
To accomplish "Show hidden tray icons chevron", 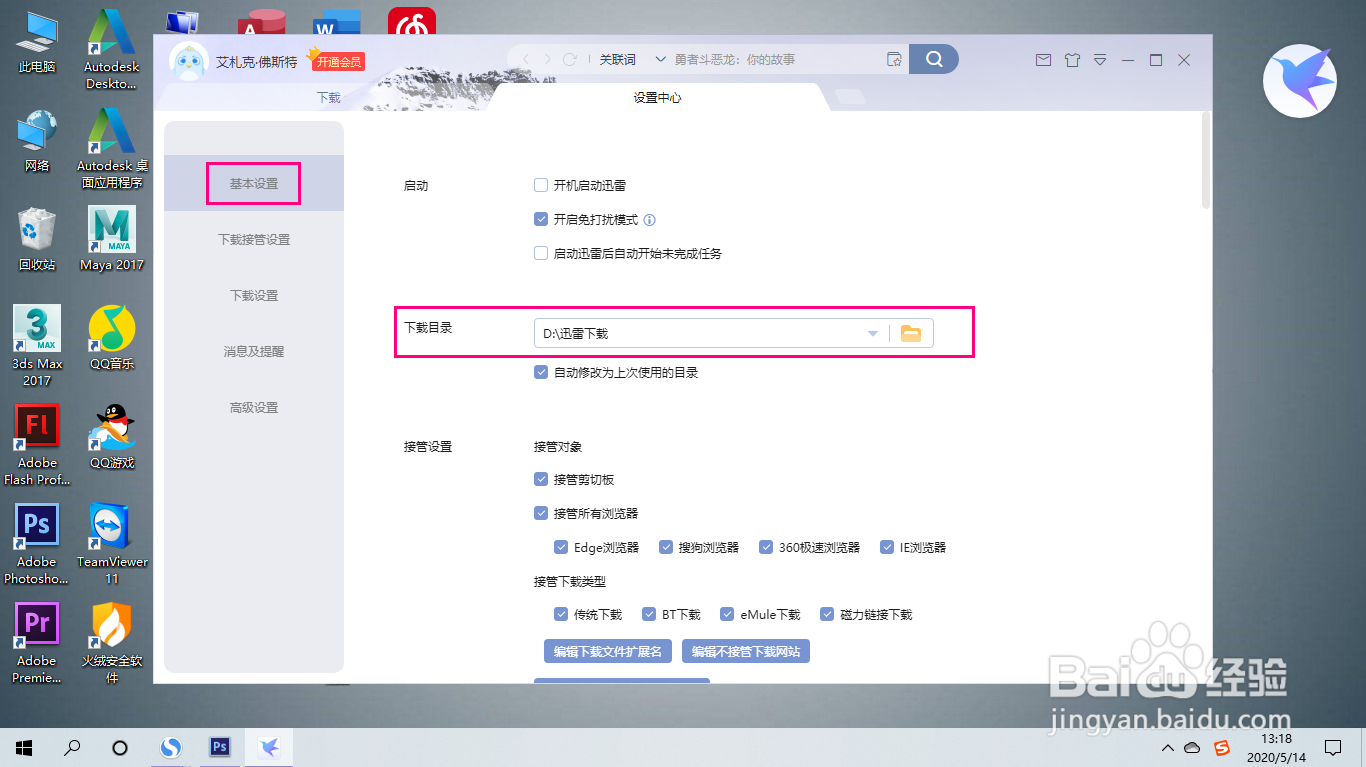I will pyautogui.click(x=1167, y=748).
